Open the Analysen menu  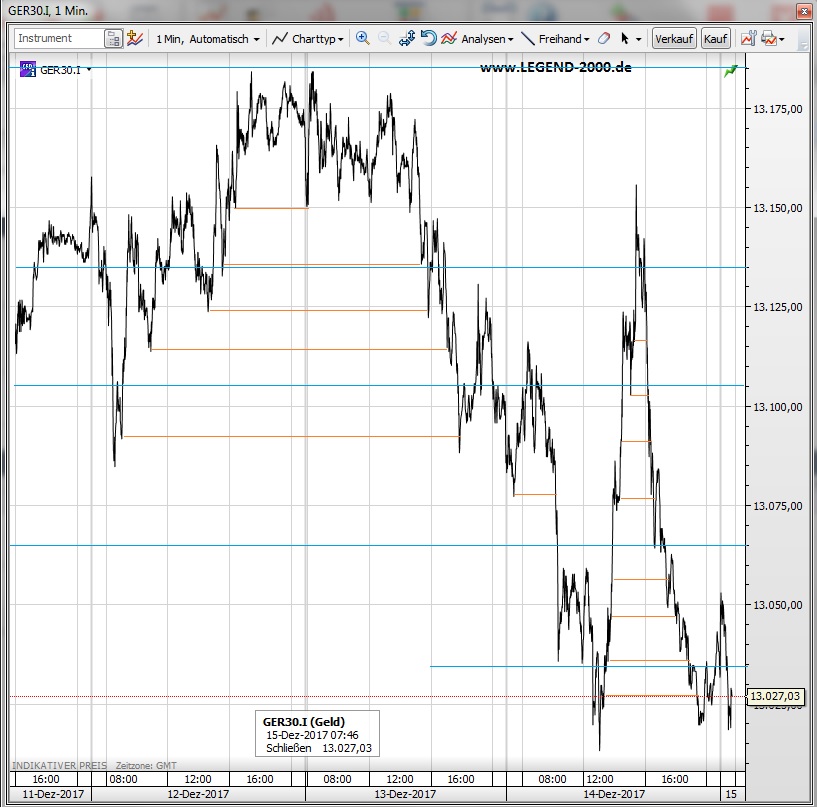478,39
